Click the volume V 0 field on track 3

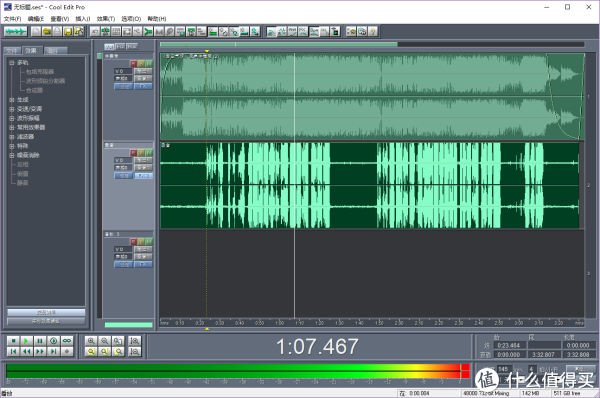[x=123, y=249]
